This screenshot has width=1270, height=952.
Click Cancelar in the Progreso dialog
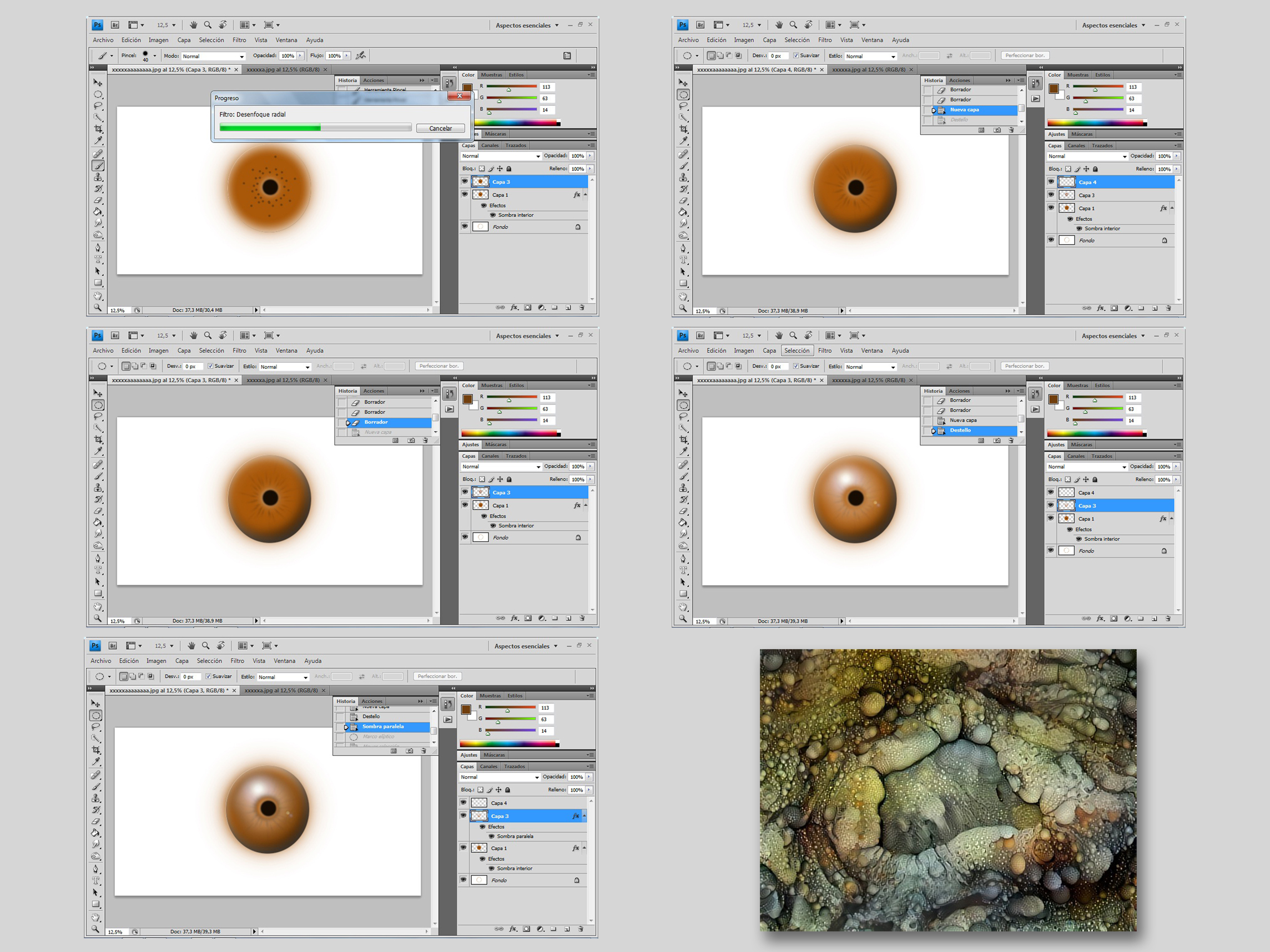click(x=440, y=129)
